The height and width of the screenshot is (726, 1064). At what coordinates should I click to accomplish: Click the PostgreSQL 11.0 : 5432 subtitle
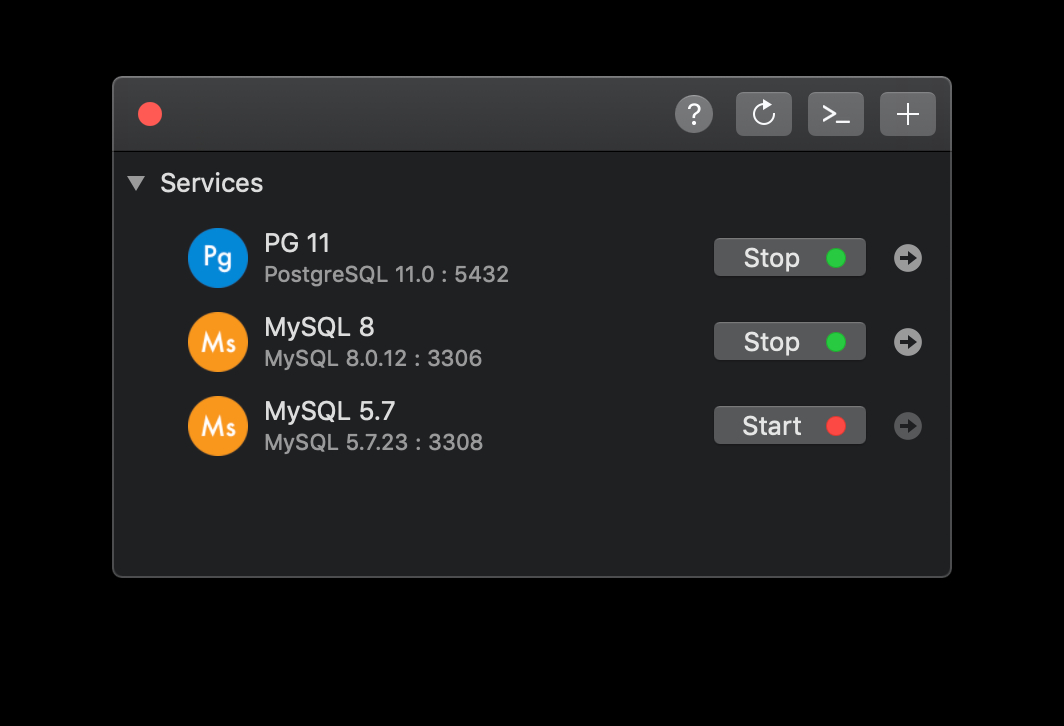(386, 274)
